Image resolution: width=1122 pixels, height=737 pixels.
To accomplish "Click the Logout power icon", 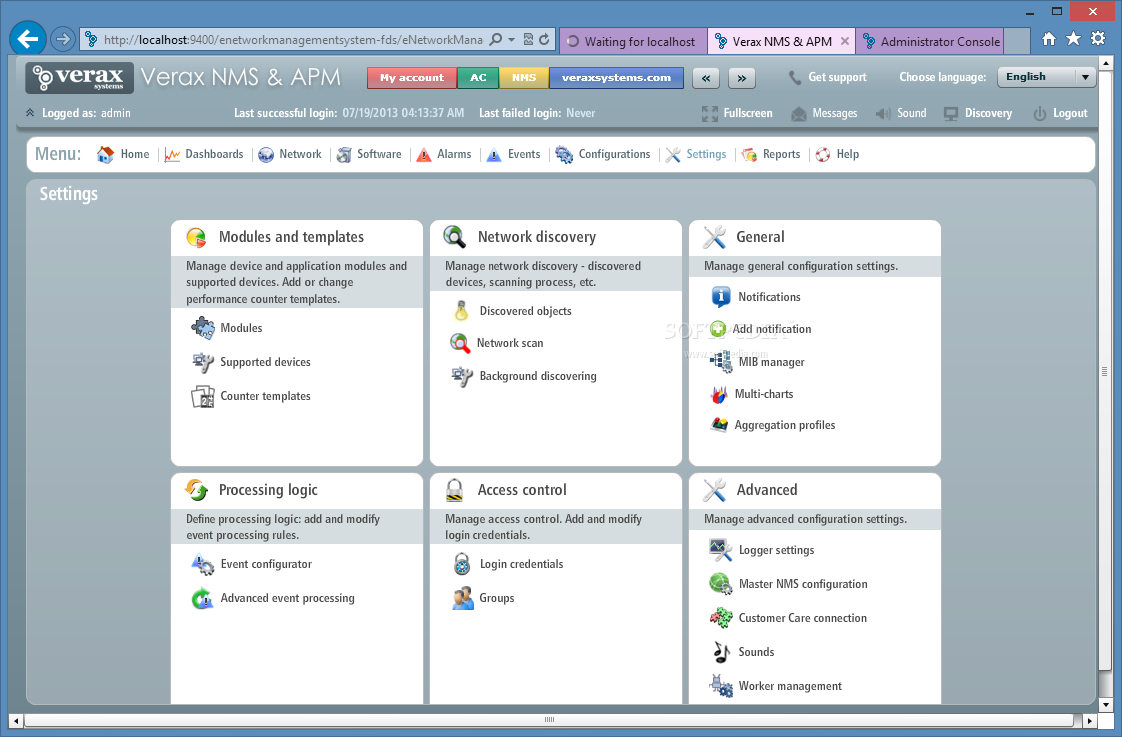I will (1040, 114).
